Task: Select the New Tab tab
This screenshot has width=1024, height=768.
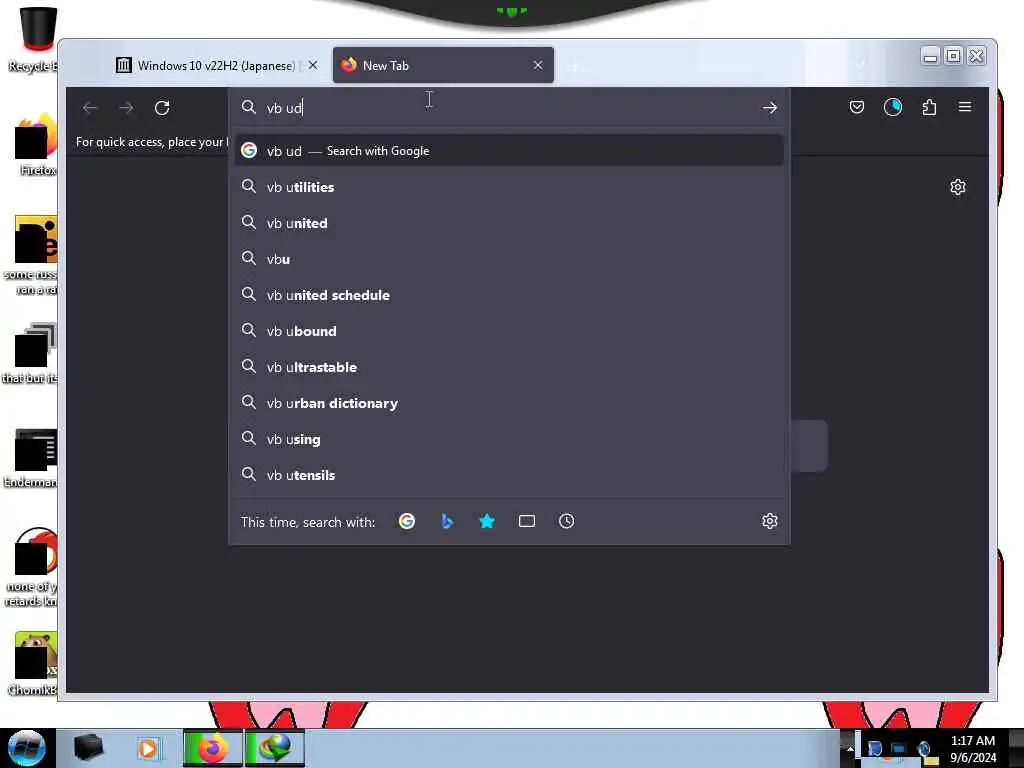Action: tap(443, 65)
